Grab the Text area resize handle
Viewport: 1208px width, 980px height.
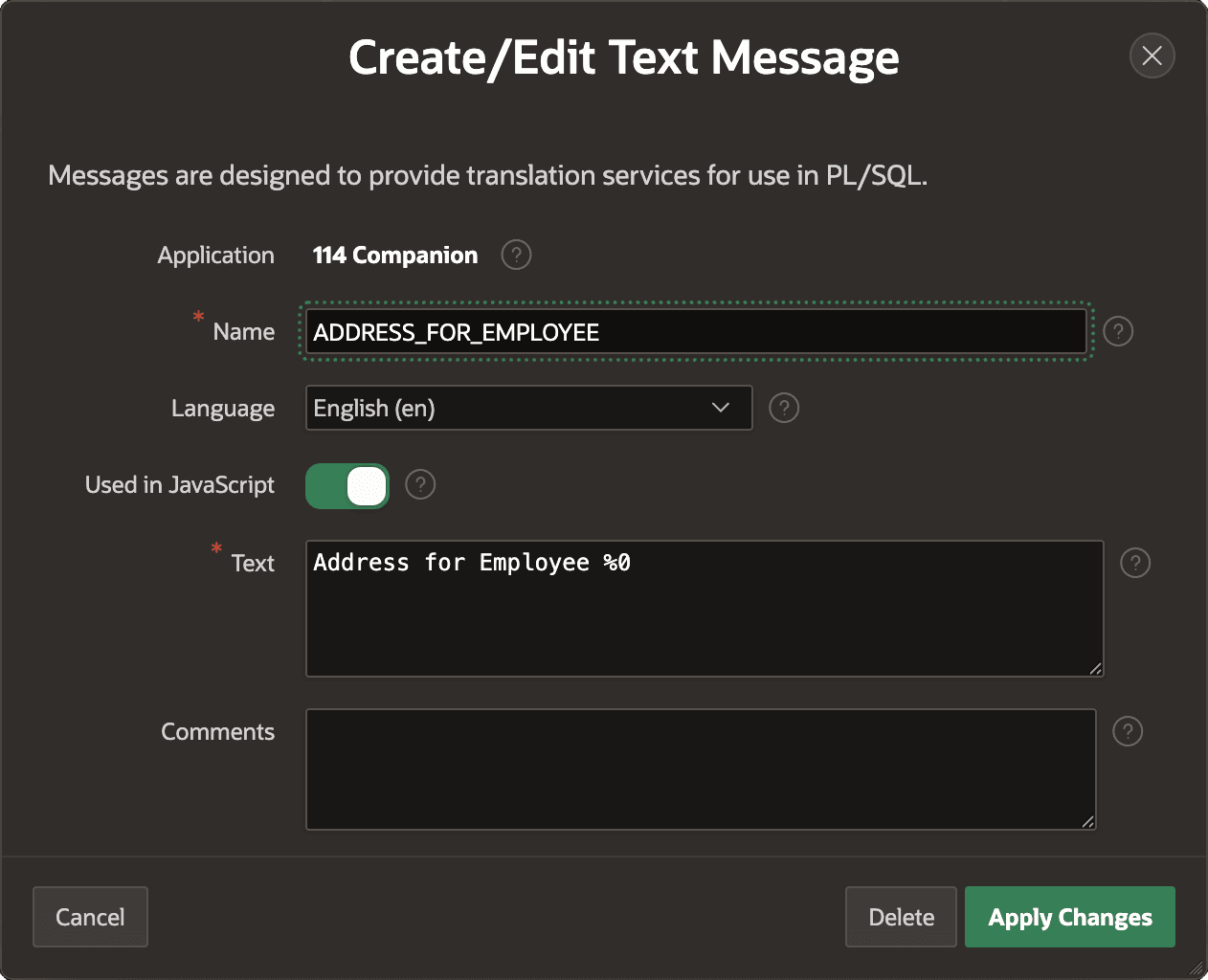1095,668
